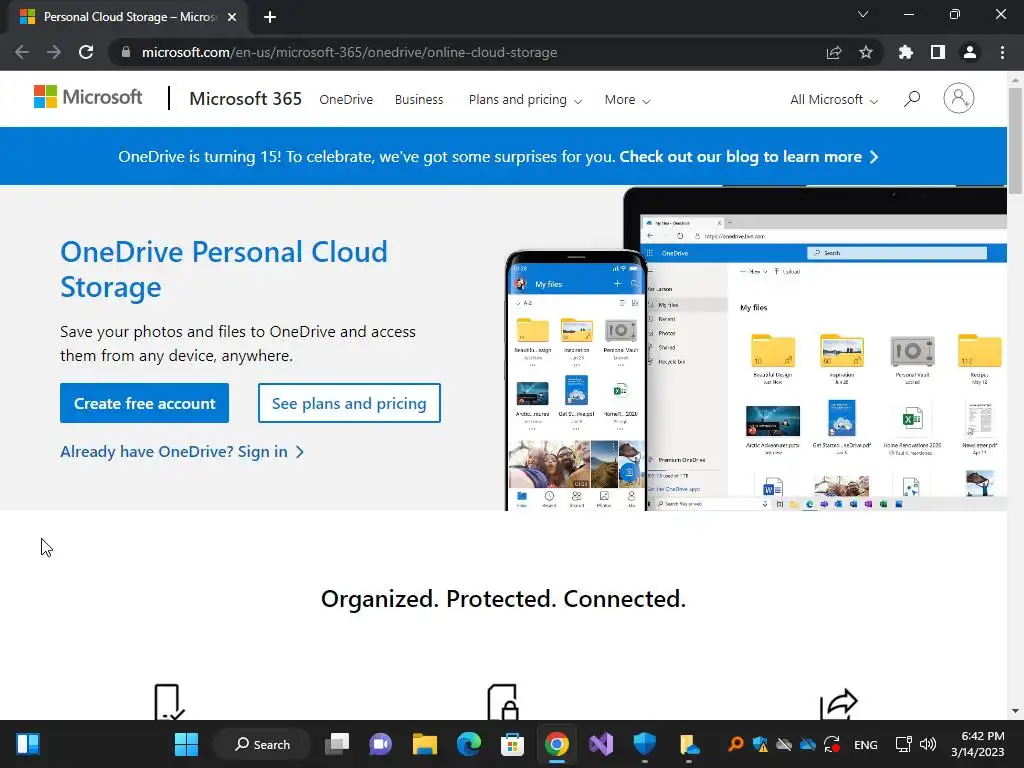Open the site search magnifier icon
The image size is (1024, 768).
pyautogui.click(x=912, y=99)
